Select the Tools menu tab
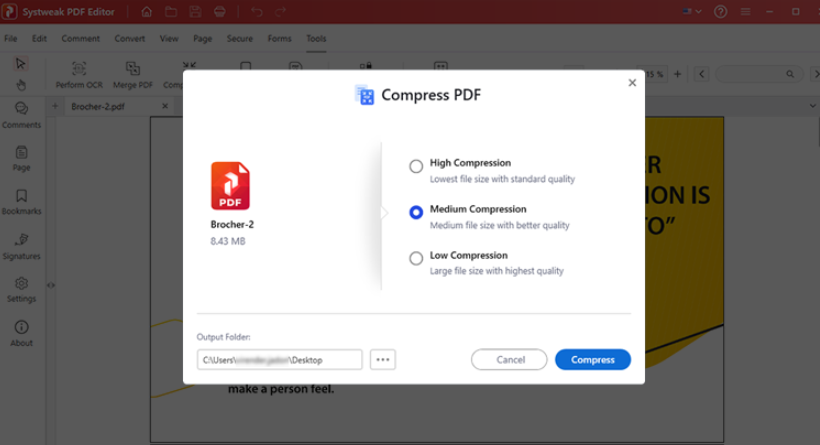 pyautogui.click(x=316, y=39)
